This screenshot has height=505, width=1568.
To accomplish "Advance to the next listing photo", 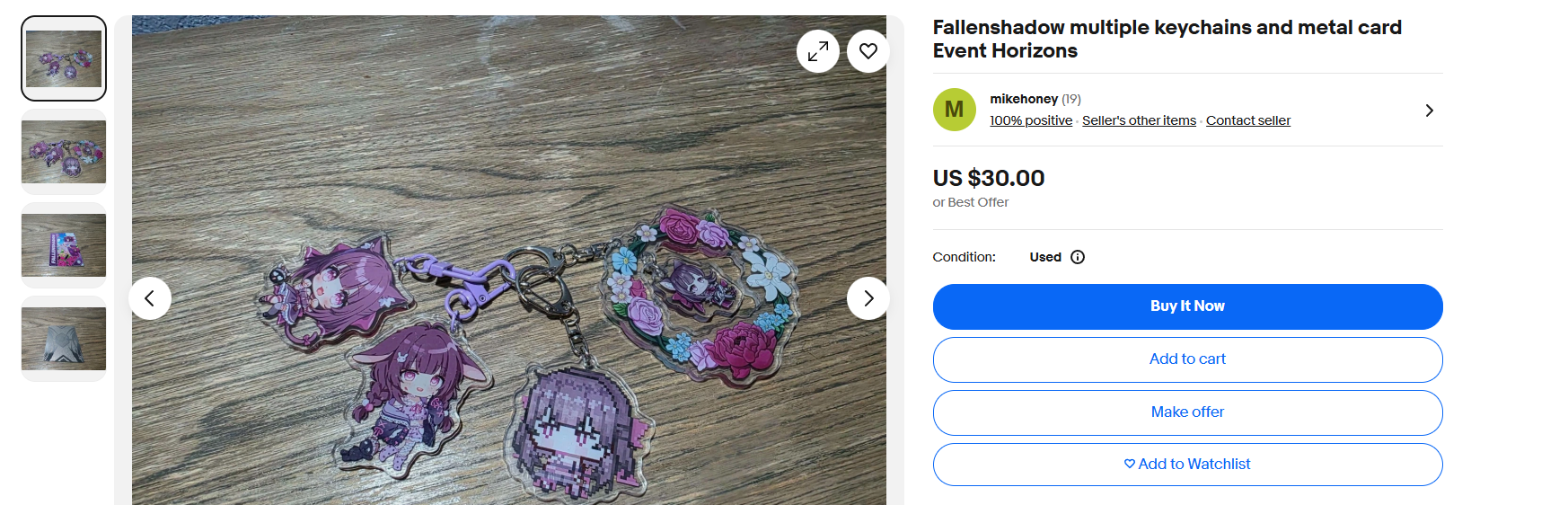I will pos(868,298).
